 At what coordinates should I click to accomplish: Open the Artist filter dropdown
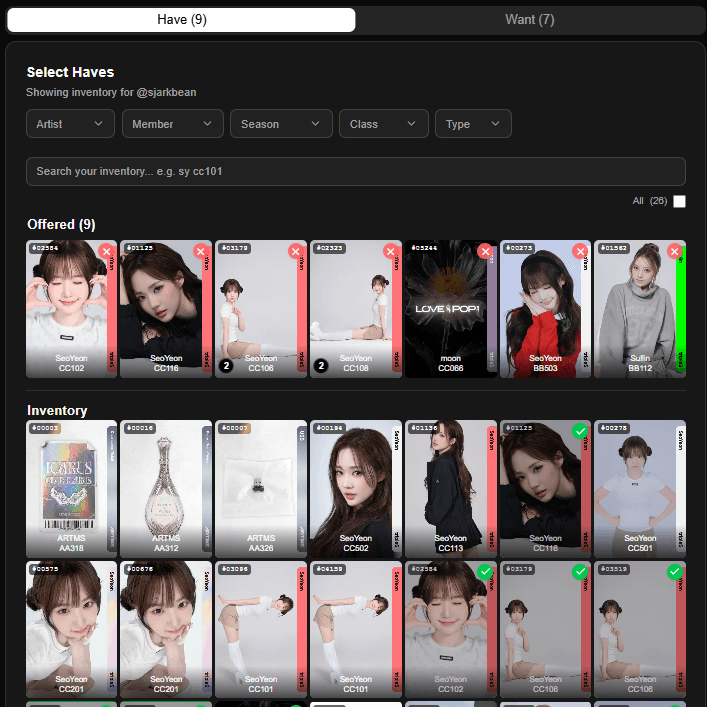pos(70,124)
